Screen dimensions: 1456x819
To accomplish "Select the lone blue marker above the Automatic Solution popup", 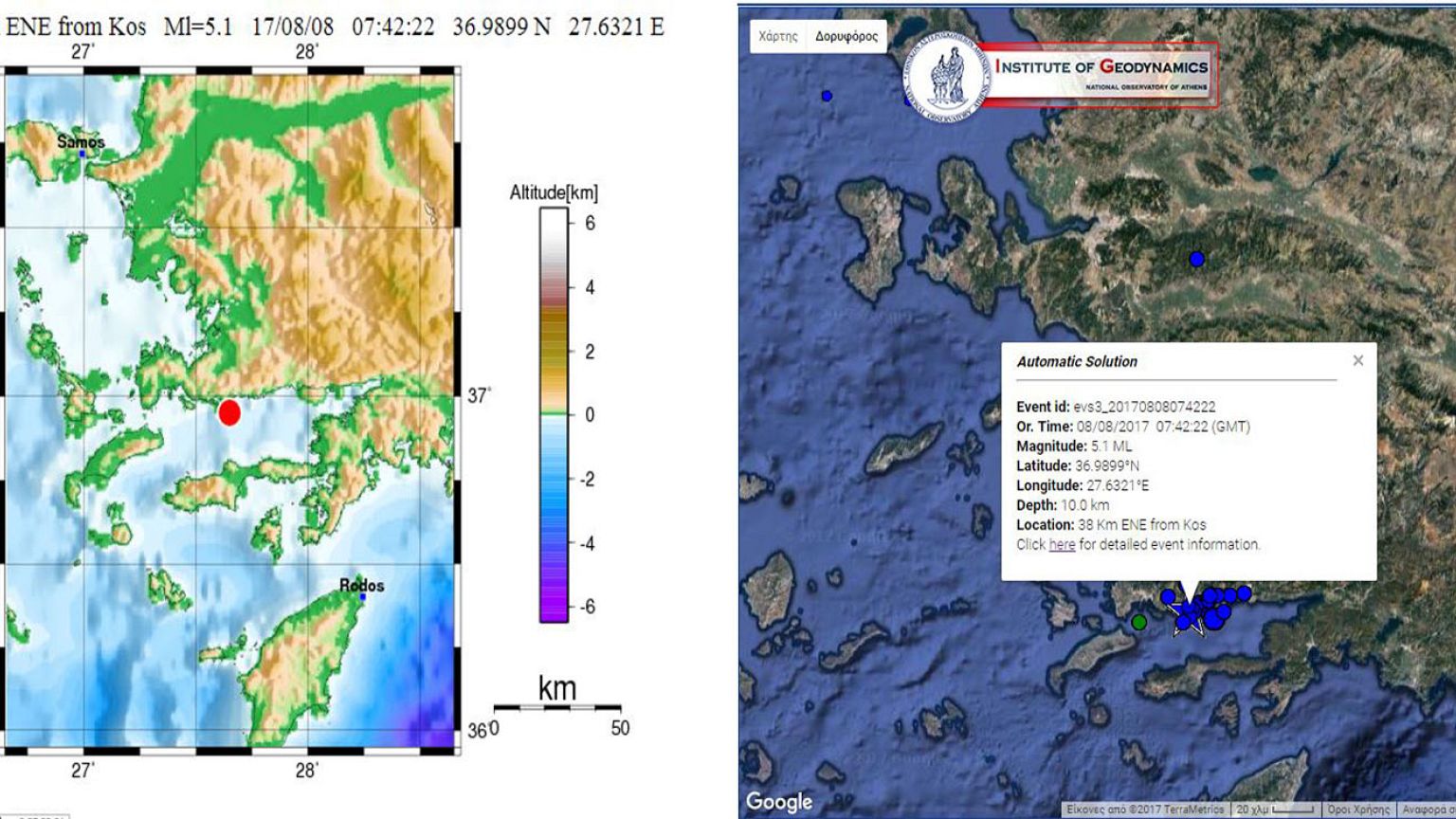I will (x=1196, y=259).
